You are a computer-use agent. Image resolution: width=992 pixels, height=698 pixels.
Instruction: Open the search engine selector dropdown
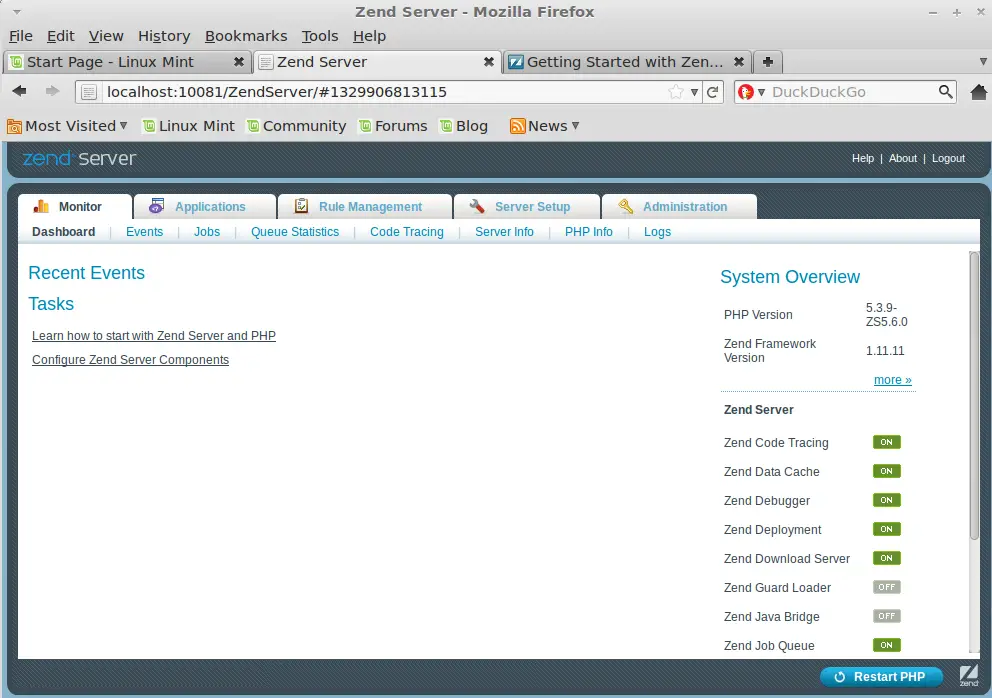pos(761,92)
